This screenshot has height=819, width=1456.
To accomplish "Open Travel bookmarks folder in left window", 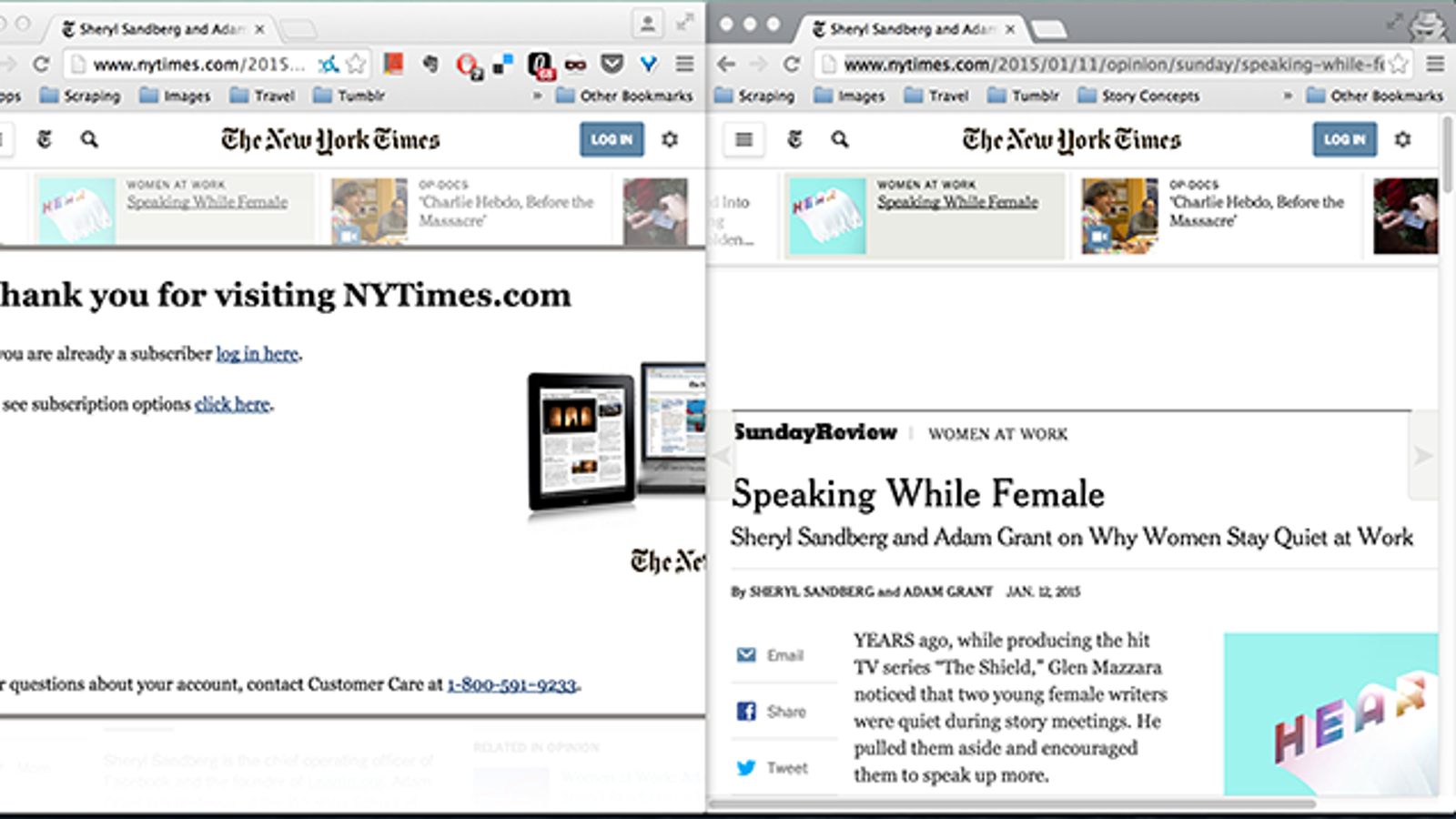I will click(262, 96).
